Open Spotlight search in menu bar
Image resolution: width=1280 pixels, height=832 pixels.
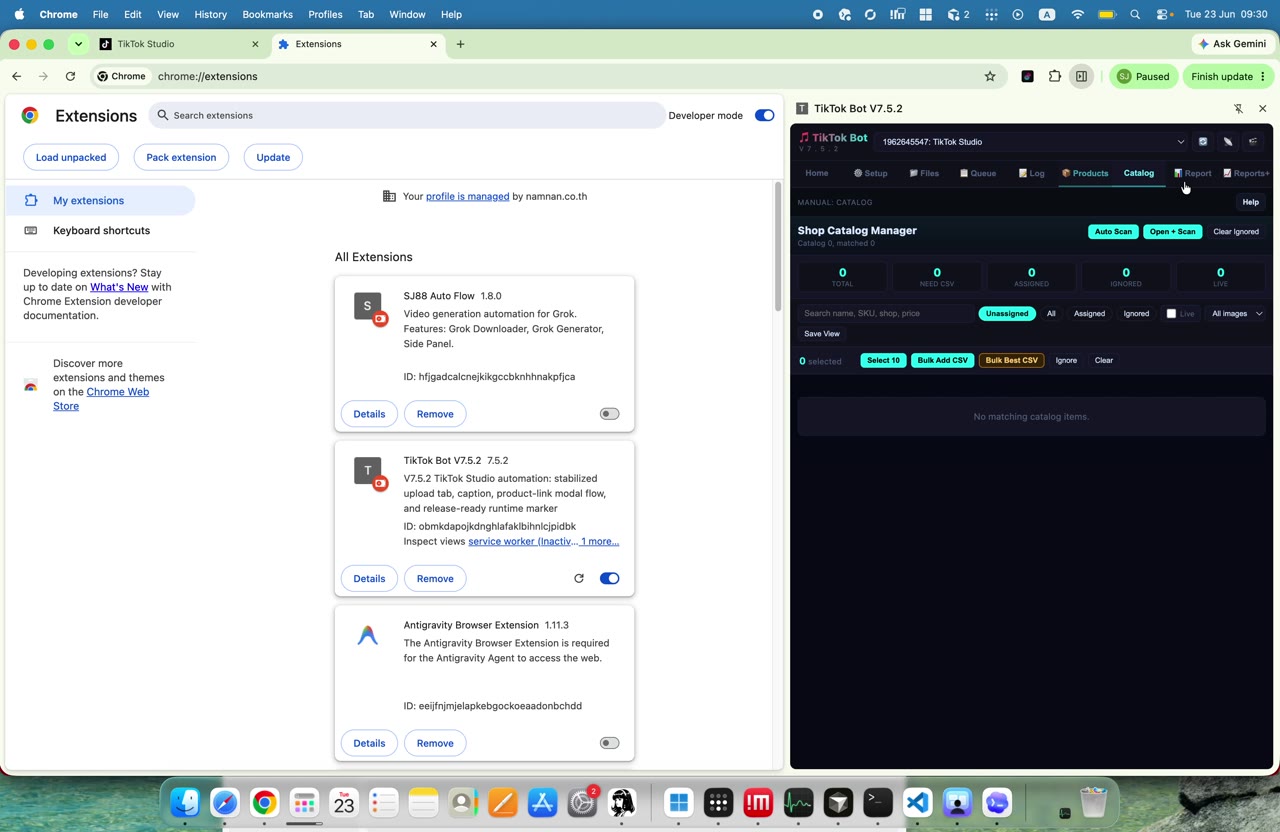coord(1135,14)
